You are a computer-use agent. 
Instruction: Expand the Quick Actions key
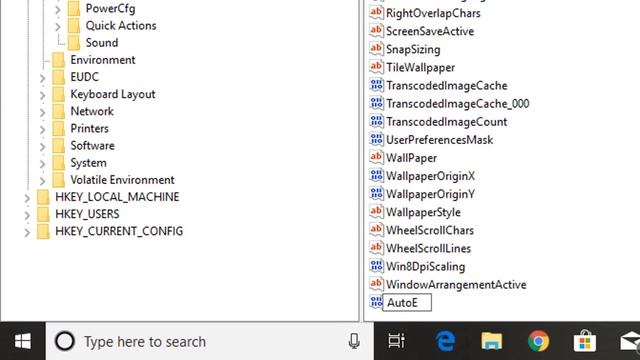point(58,26)
